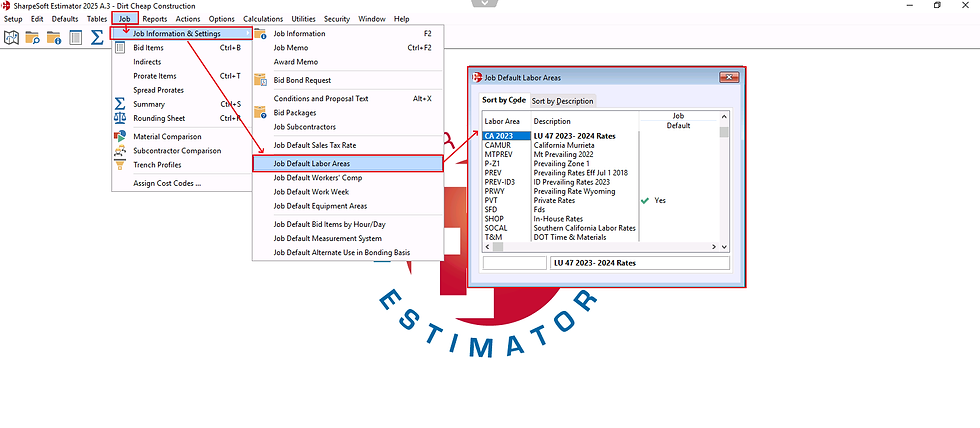Choose Conditions and Proposal Text
This screenshot has width=980, height=428.
coord(348,99)
